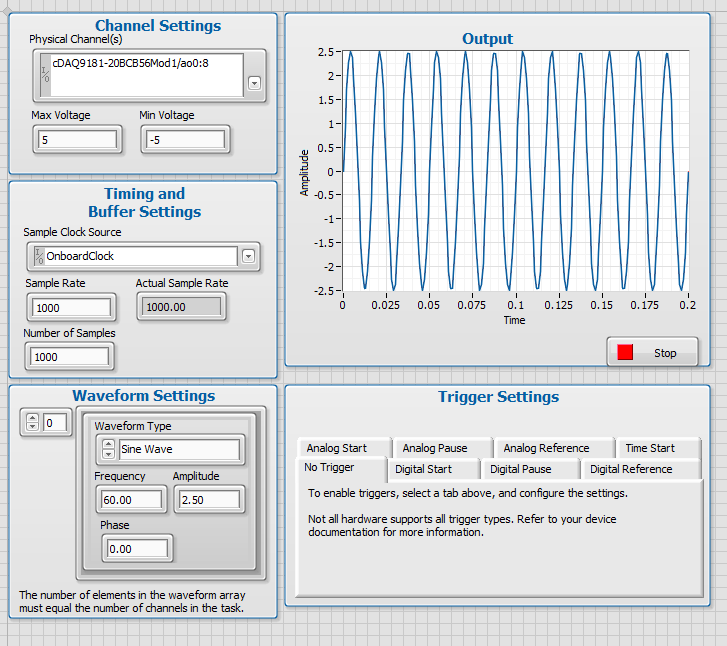
Task: Open the Physical Channel(s) dropdown arrow
Action: tap(254, 83)
